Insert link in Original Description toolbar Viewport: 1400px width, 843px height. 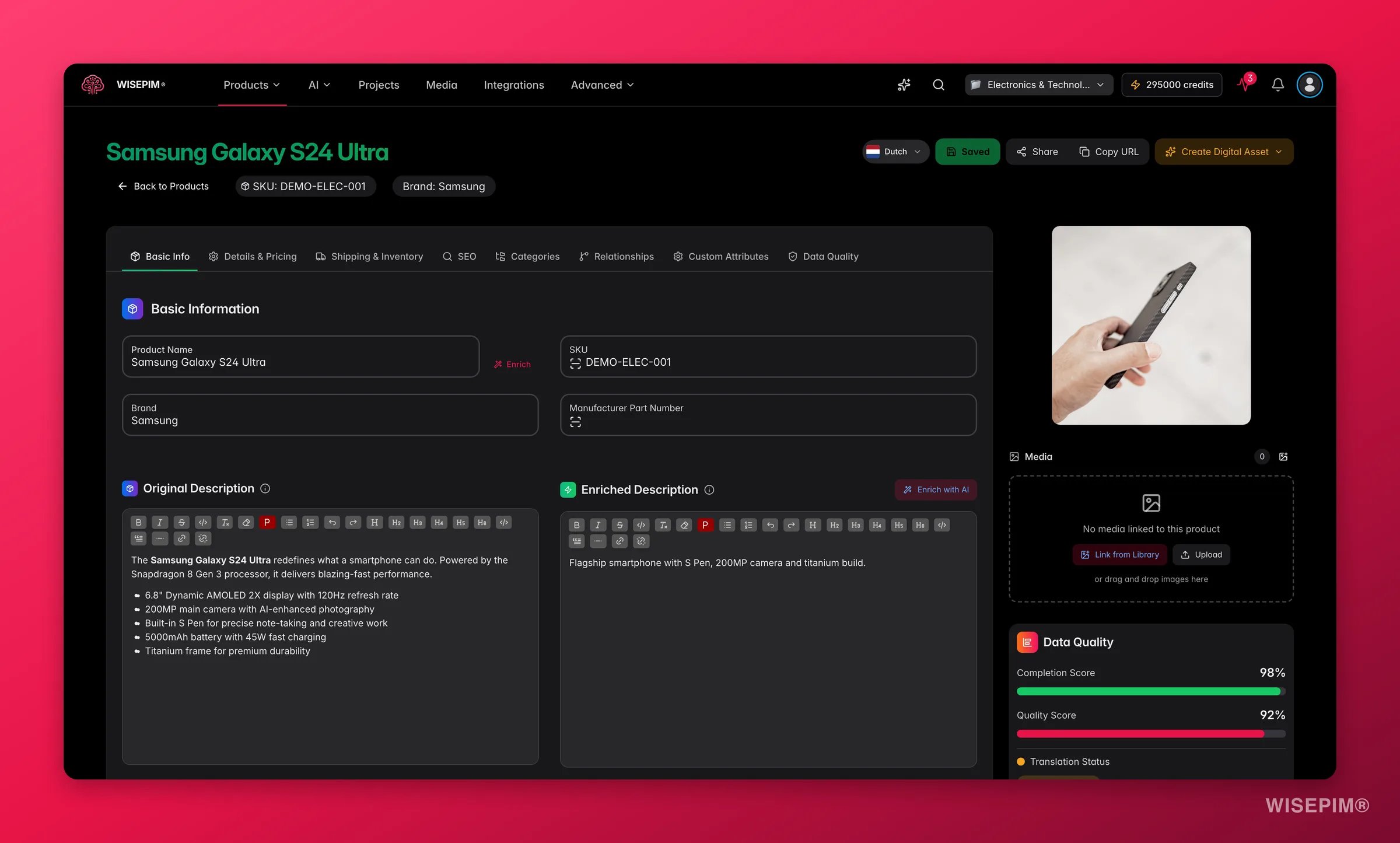click(x=181, y=538)
